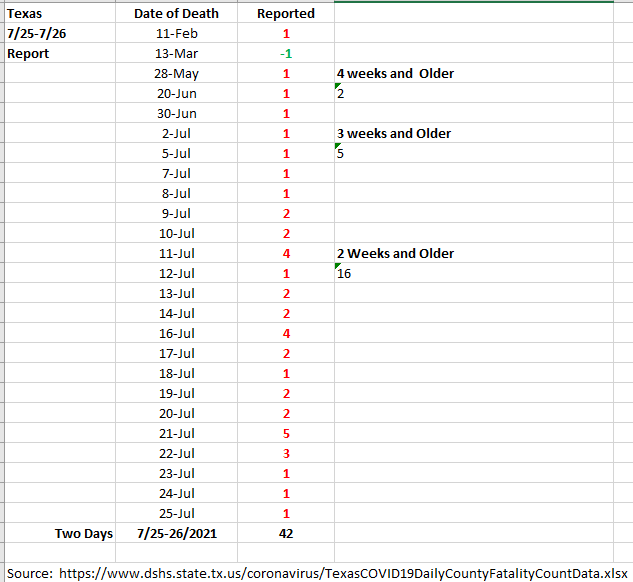Image resolution: width=633 pixels, height=582 pixels.
Task: Select the '2-Jul' date cell
Action: coord(176,133)
